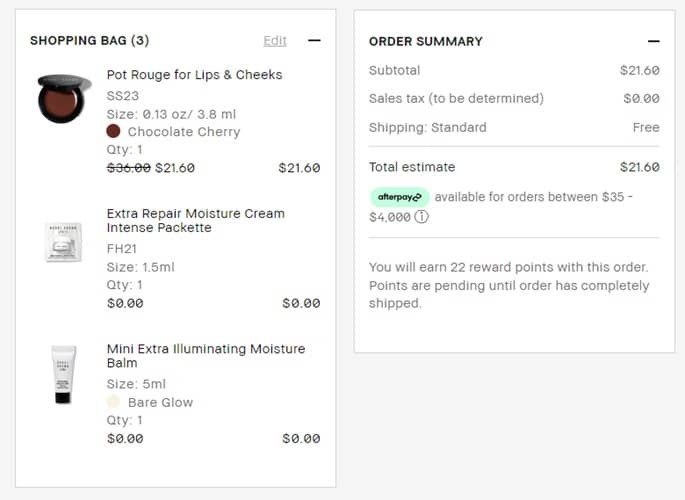Click the Bare Glow shade swatch
Viewport: 685px width, 500px height.
(114, 402)
